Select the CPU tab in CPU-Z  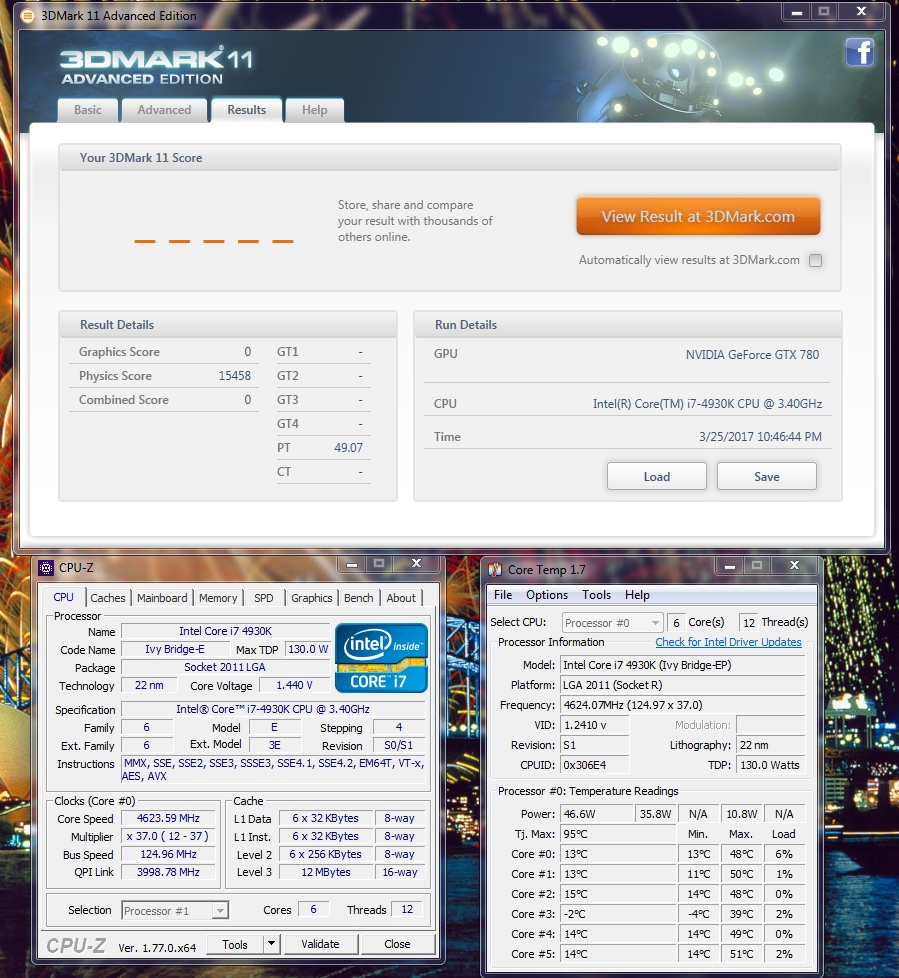[64, 597]
